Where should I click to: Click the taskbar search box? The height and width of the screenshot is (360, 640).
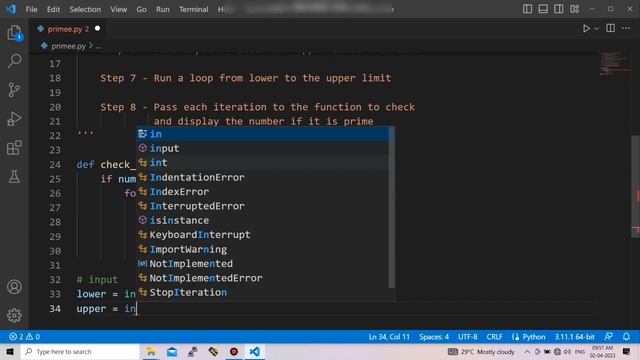tap(80, 351)
